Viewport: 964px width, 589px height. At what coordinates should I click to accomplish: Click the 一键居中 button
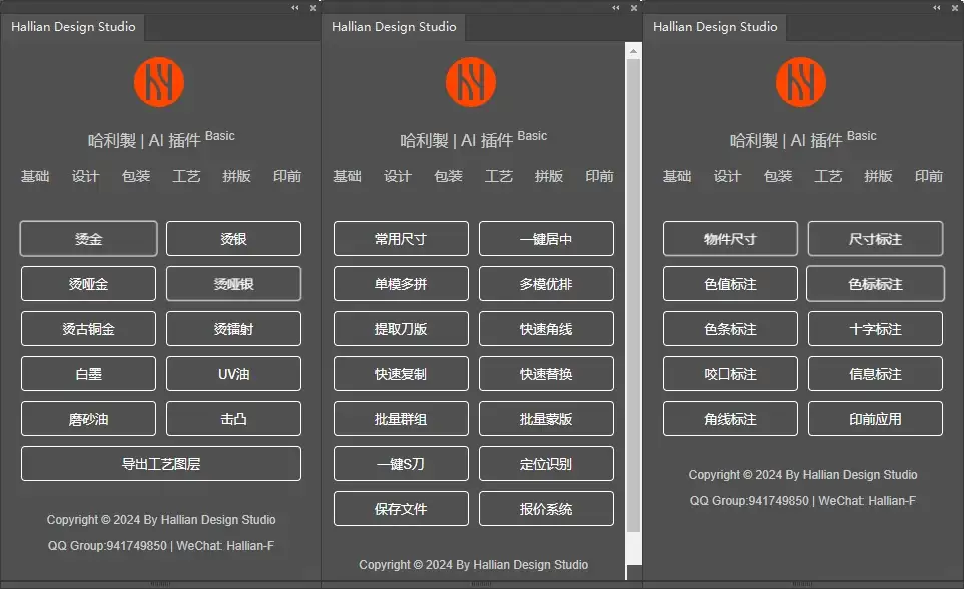pos(547,239)
